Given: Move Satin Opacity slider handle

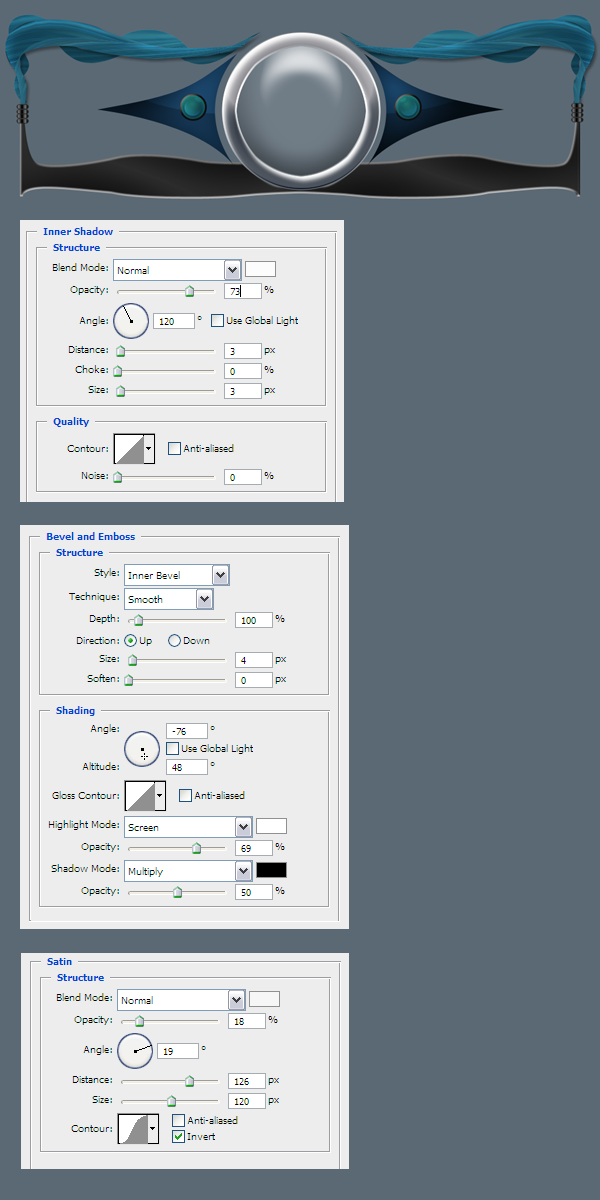Looking at the screenshot, I should coord(139,1021).
